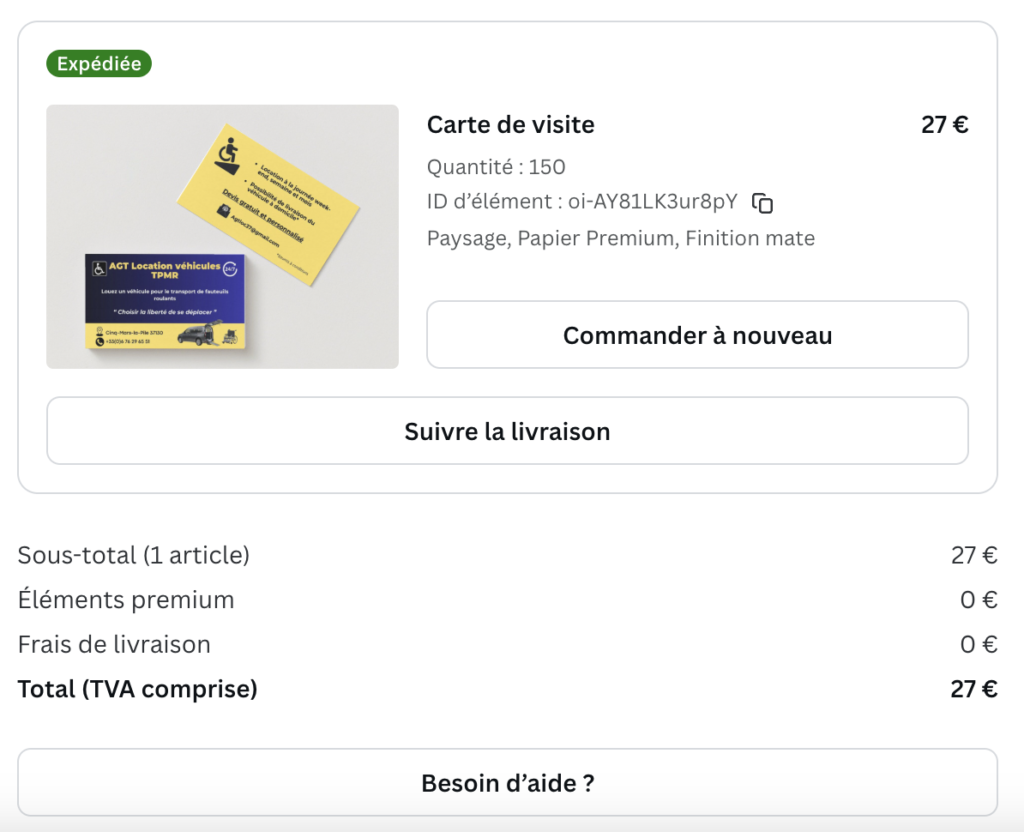Select the ID d'élément oi-AY81LK3ur8pY text
This screenshot has width=1024, height=832.
pos(583,202)
